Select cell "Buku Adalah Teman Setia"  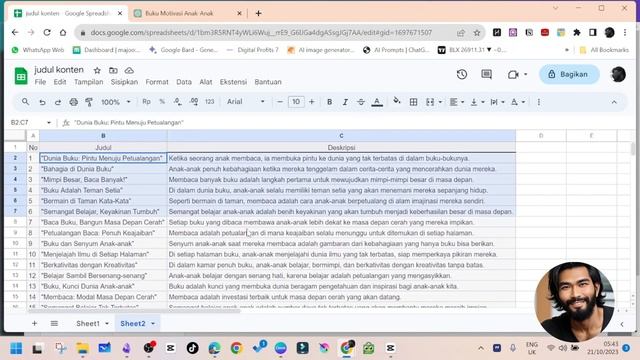[103, 190]
